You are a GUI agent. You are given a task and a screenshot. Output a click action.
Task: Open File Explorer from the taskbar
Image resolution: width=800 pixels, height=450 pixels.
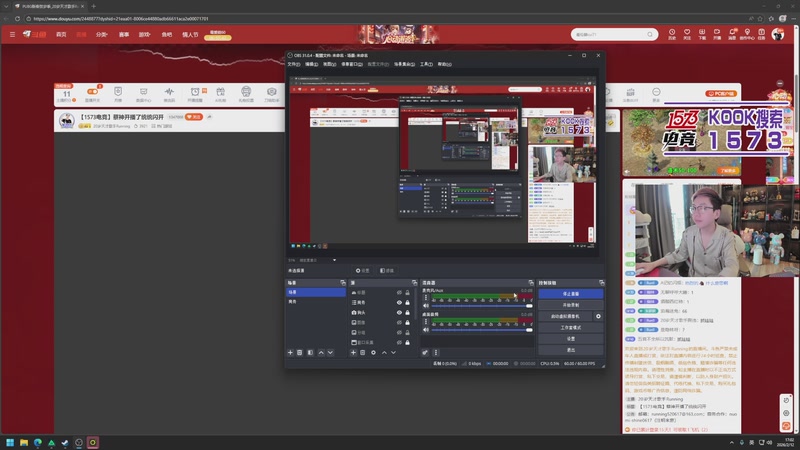coord(24,442)
